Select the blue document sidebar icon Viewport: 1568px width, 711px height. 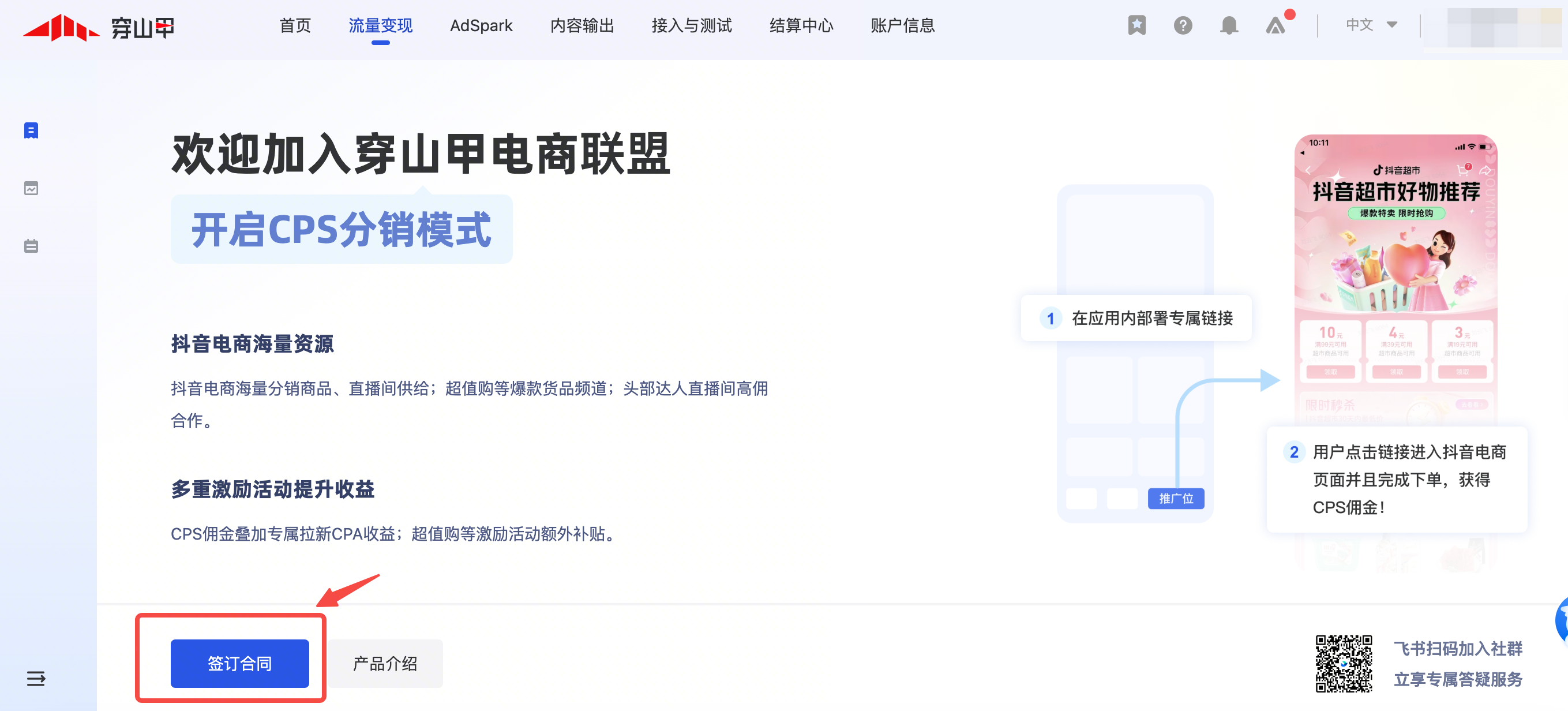click(31, 130)
